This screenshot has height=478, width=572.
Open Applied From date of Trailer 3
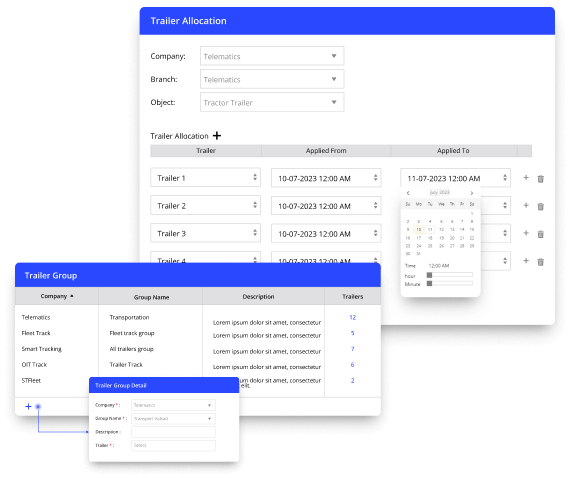(x=326, y=234)
